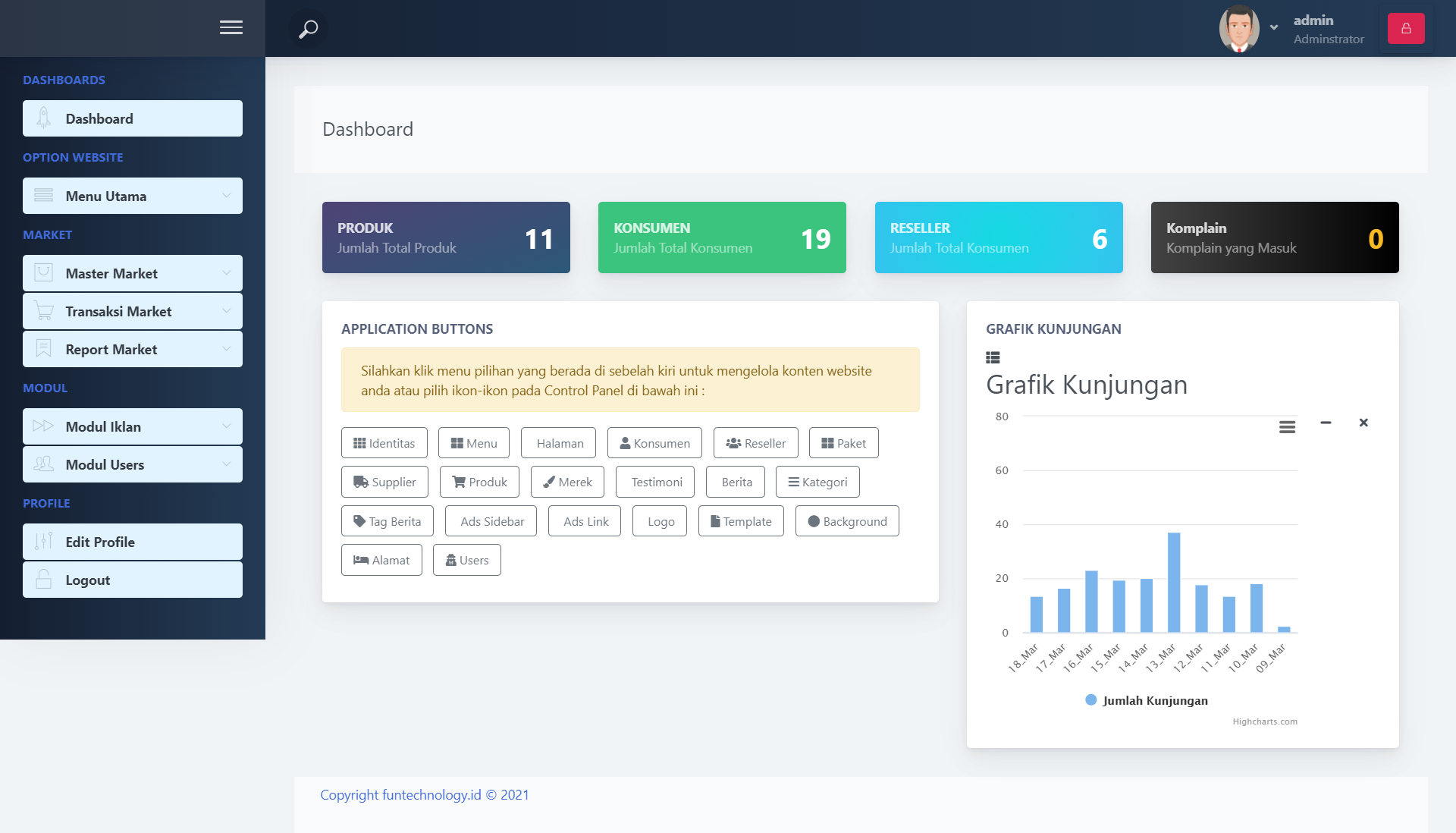Expand the Master Market submenu
The height and width of the screenshot is (833, 1456).
[133, 273]
